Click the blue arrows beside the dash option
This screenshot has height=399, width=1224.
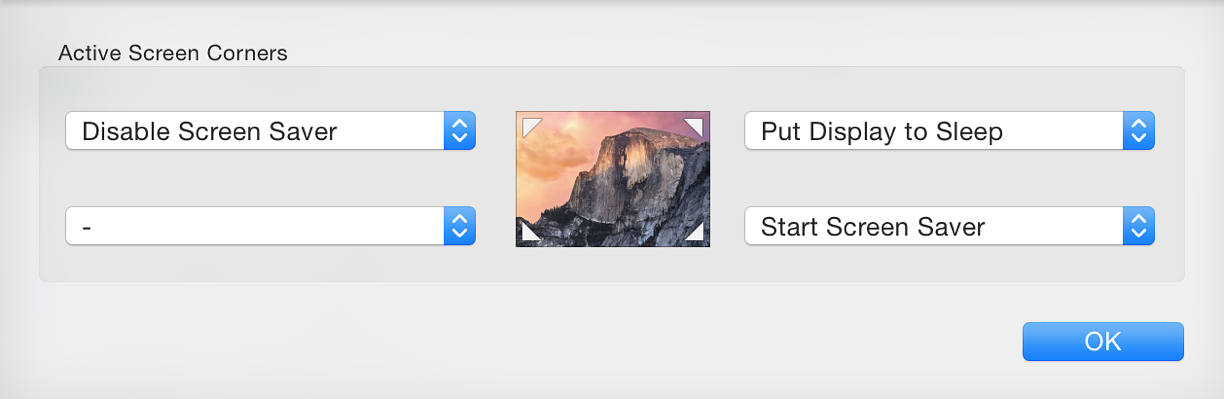(459, 226)
